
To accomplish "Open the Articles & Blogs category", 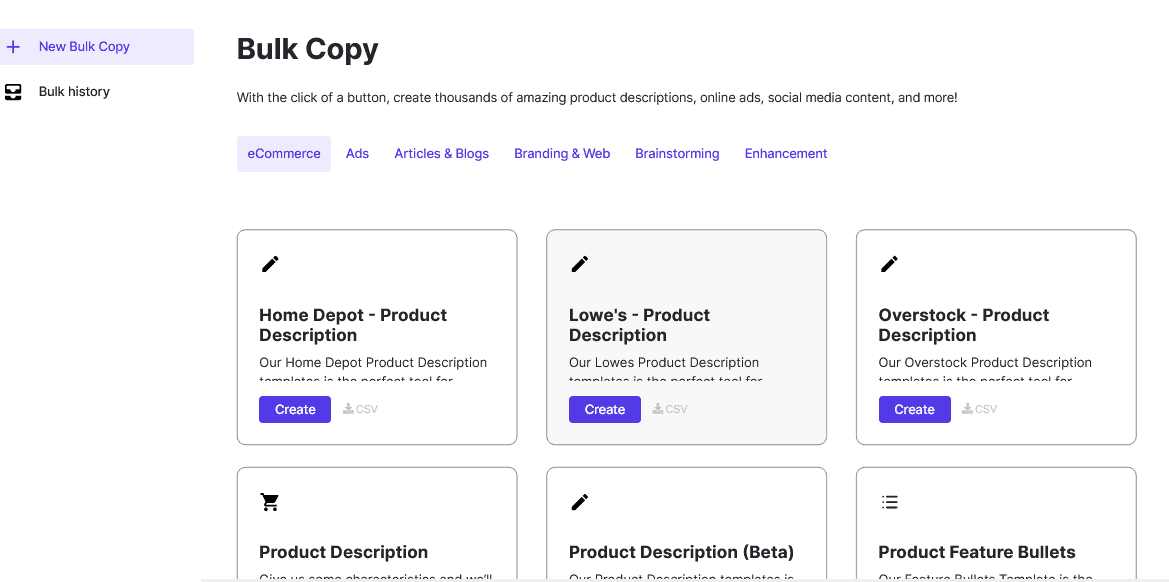I will (x=441, y=153).
